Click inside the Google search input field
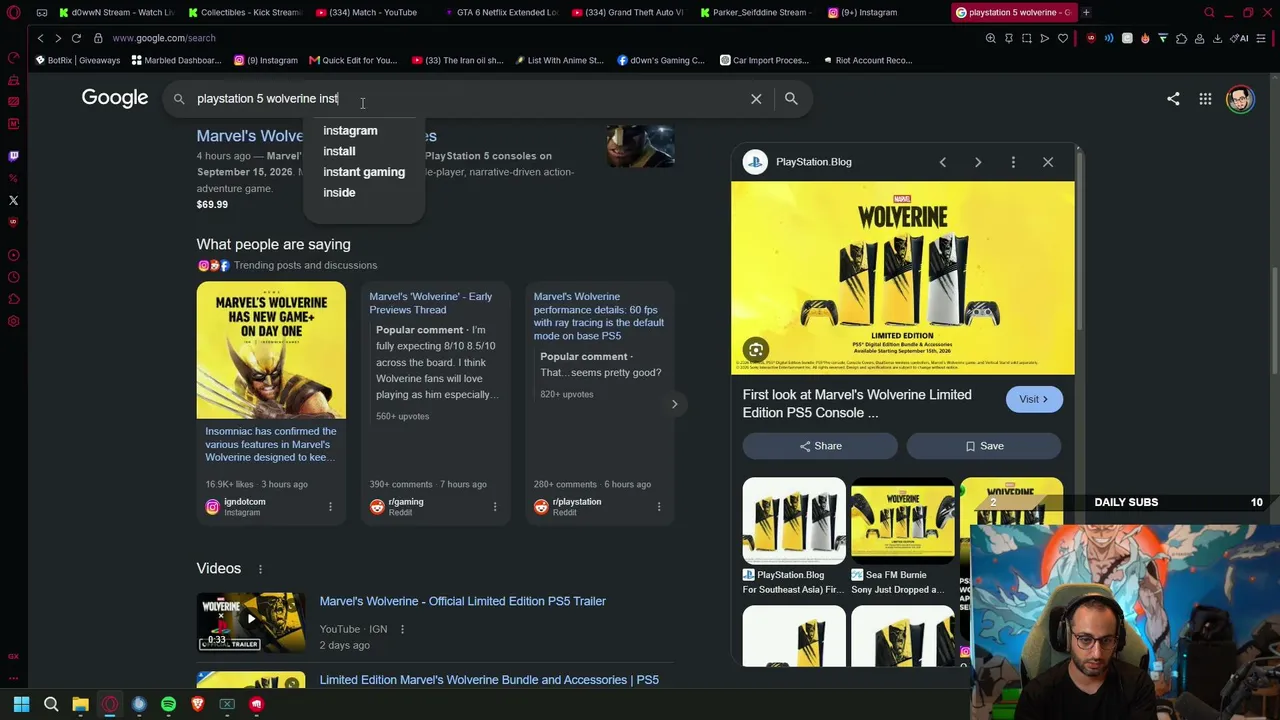This screenshot has width=1280, height=720. tap(470, 98)
